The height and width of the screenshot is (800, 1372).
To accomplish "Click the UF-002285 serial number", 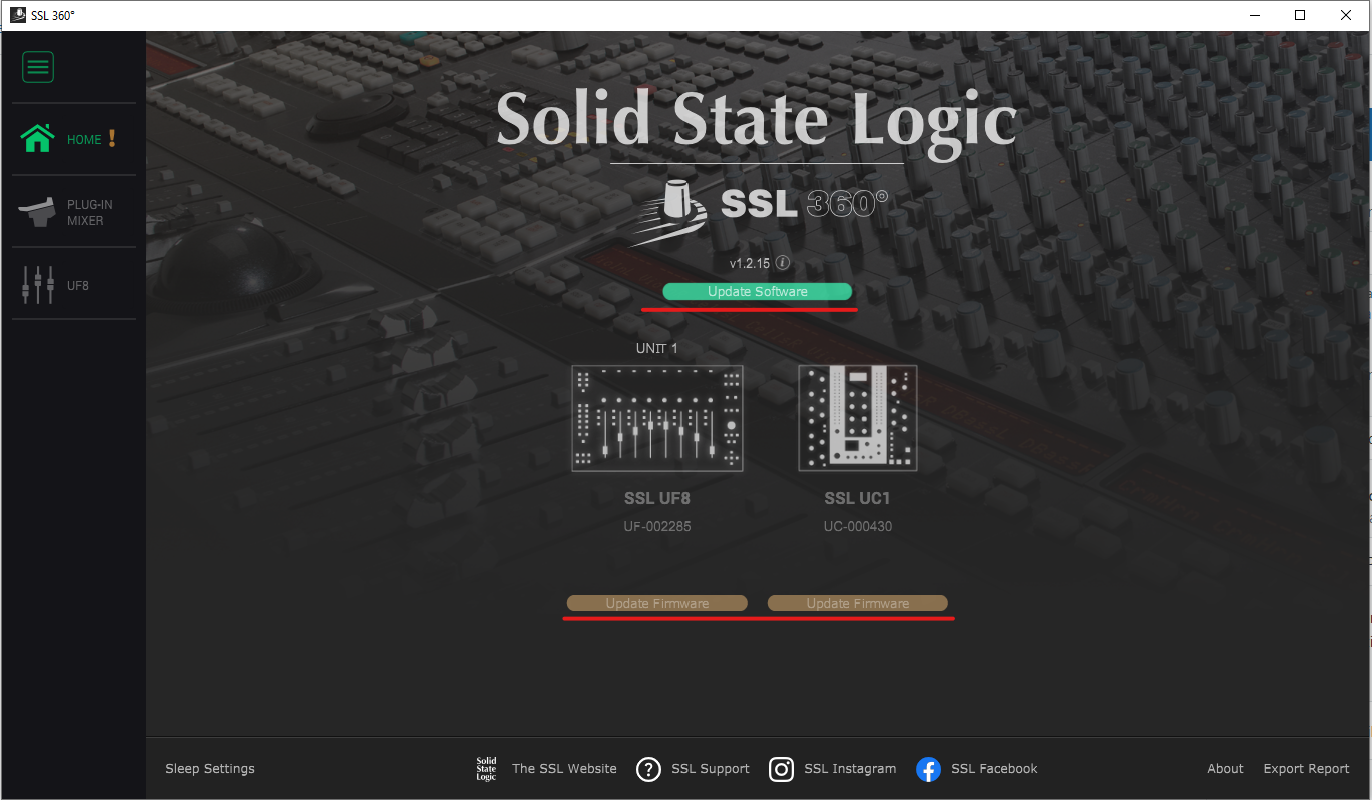I will (x=657, y=526).
